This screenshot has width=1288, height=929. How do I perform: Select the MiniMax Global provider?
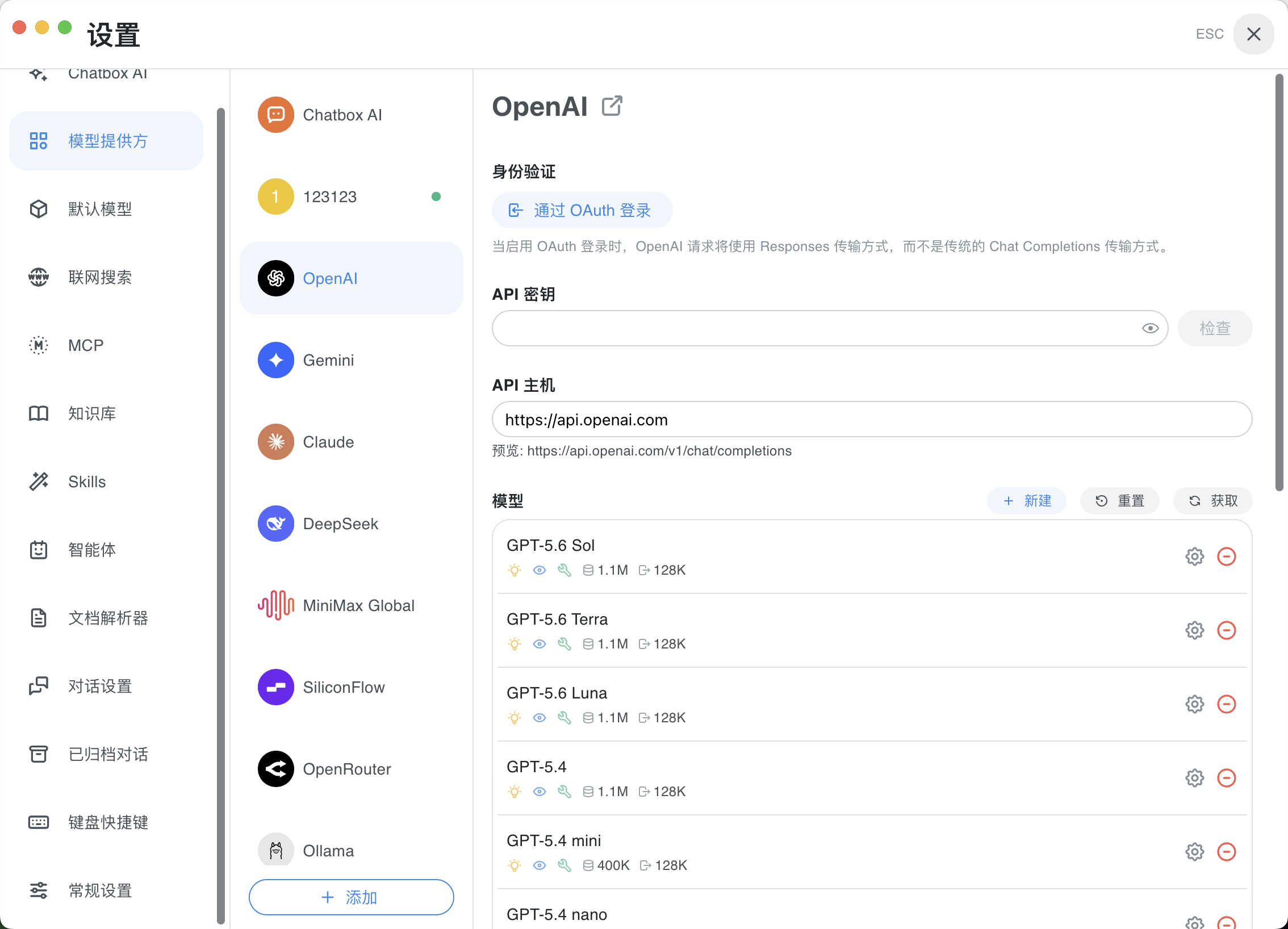(x=352, y=605)
